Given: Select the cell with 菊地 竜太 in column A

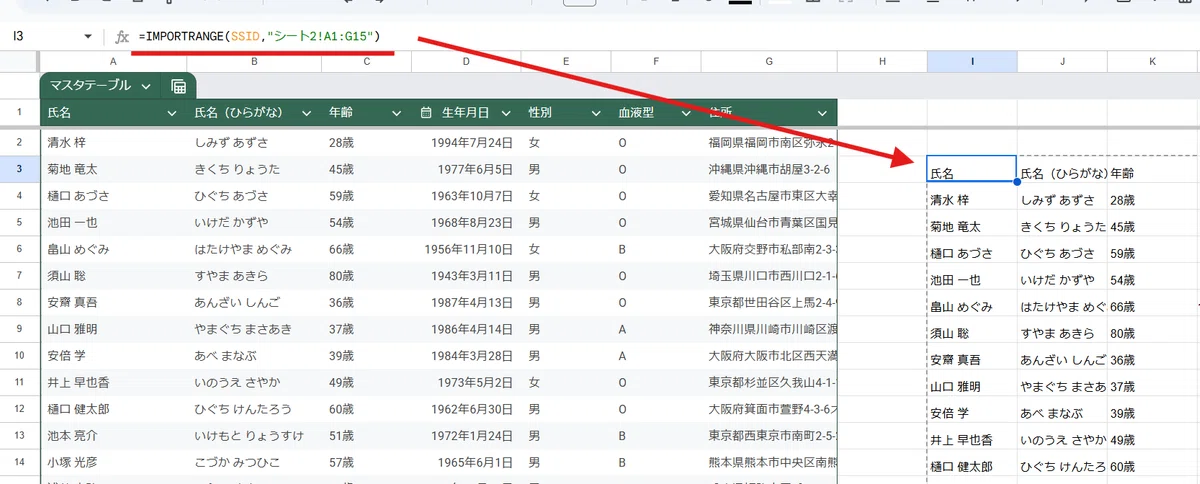Looking at the screenshot, I should (112, 169).
